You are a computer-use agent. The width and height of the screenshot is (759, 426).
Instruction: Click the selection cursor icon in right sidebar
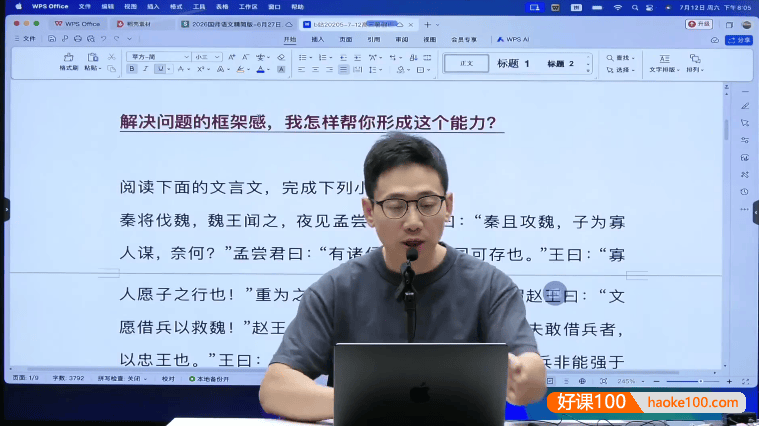click(744, 123)
